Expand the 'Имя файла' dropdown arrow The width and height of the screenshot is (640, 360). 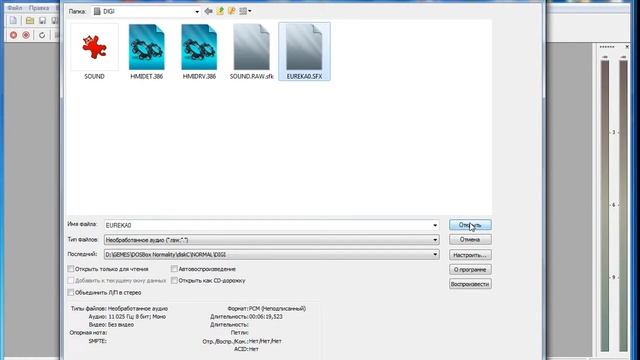[x=435, y=225]
